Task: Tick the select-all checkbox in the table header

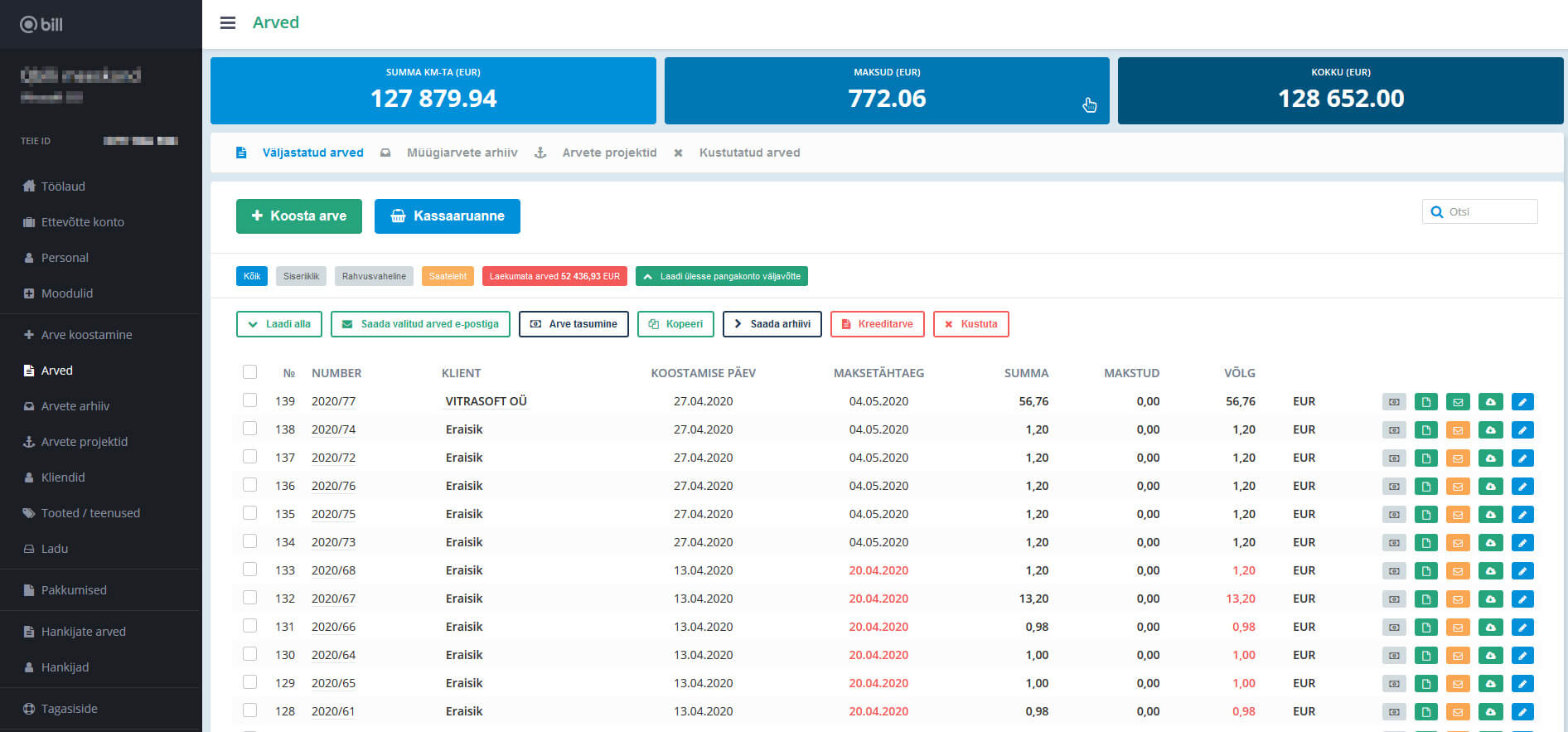Action: click(249, 372)
